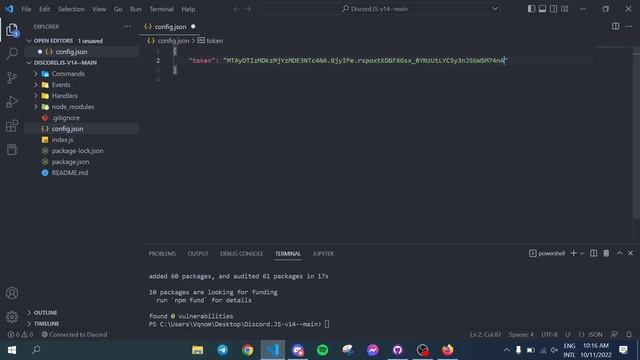640x360 pixels.
Task: Open the Manage gear settings
Action: (12, 316)
